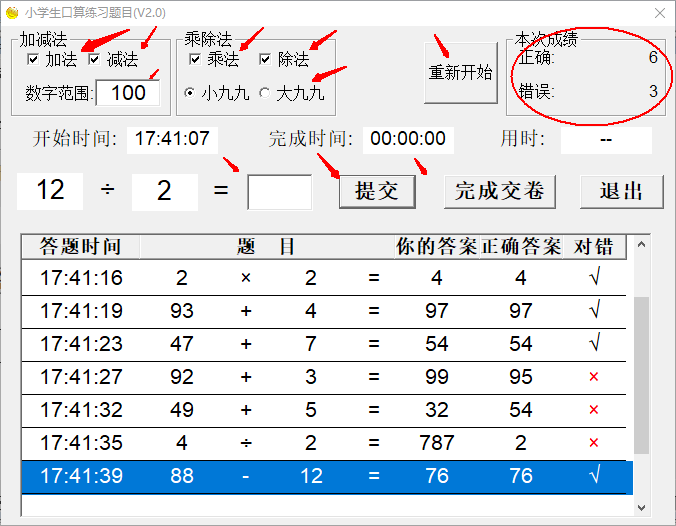The image size is (676, 526).
Task: Click the 正确 score value 6
Action: point(653,57)
